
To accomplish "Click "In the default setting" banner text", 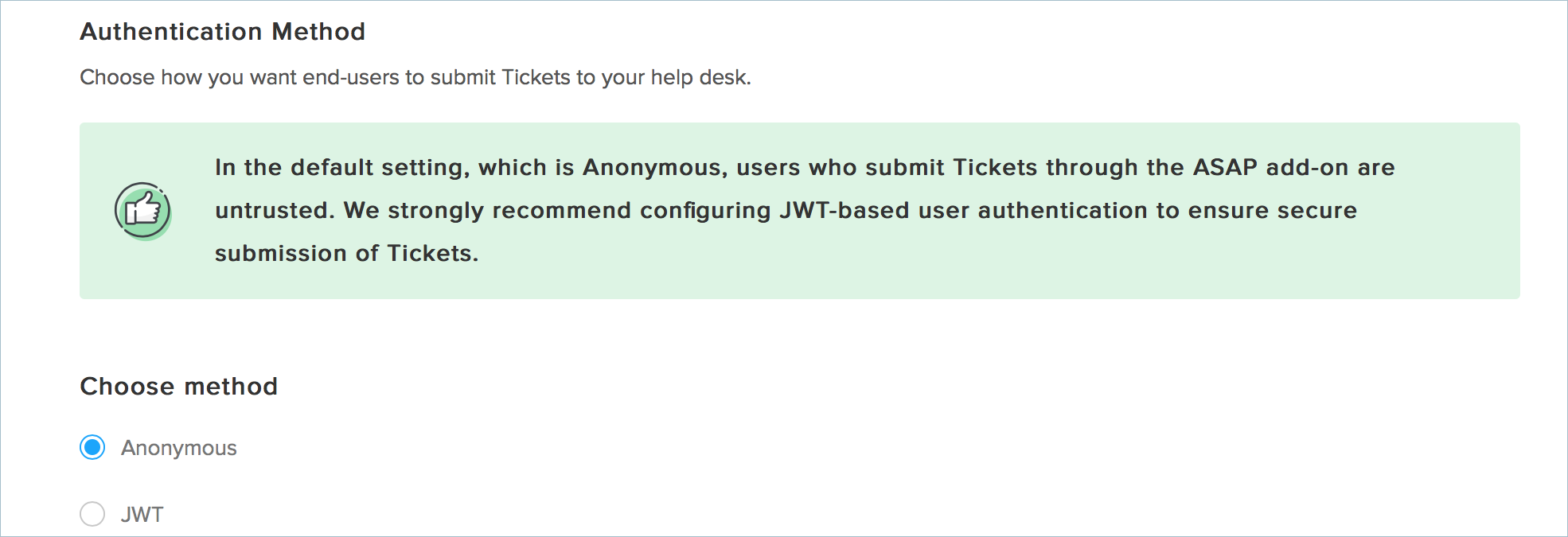I will pyautogui.click(x=341, y=168).
